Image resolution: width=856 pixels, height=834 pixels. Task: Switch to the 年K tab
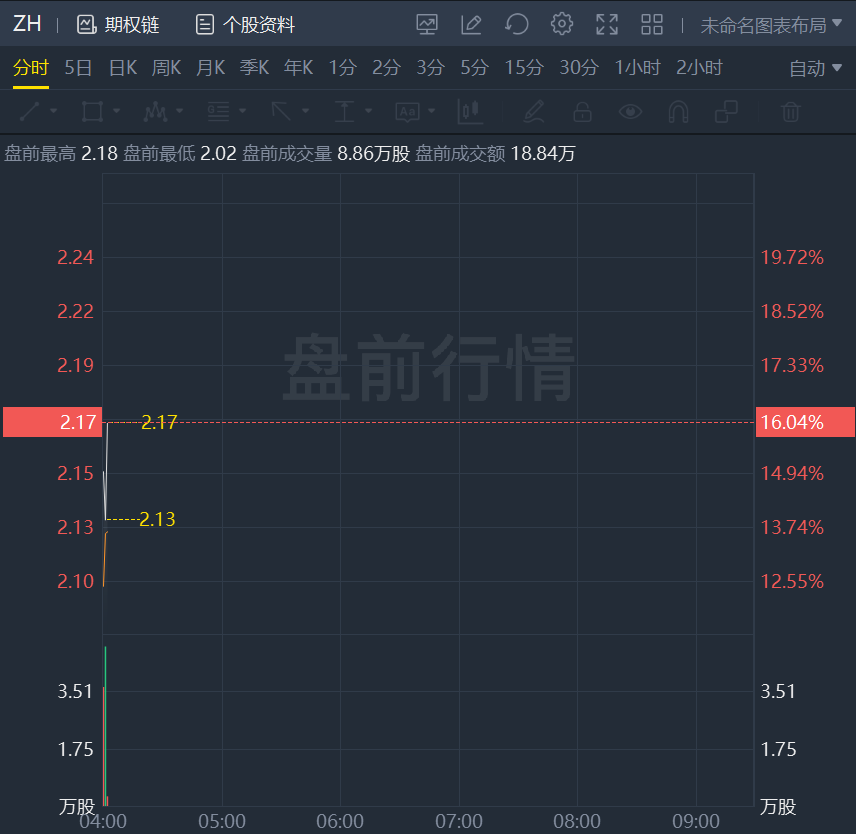tap(299, 68)
